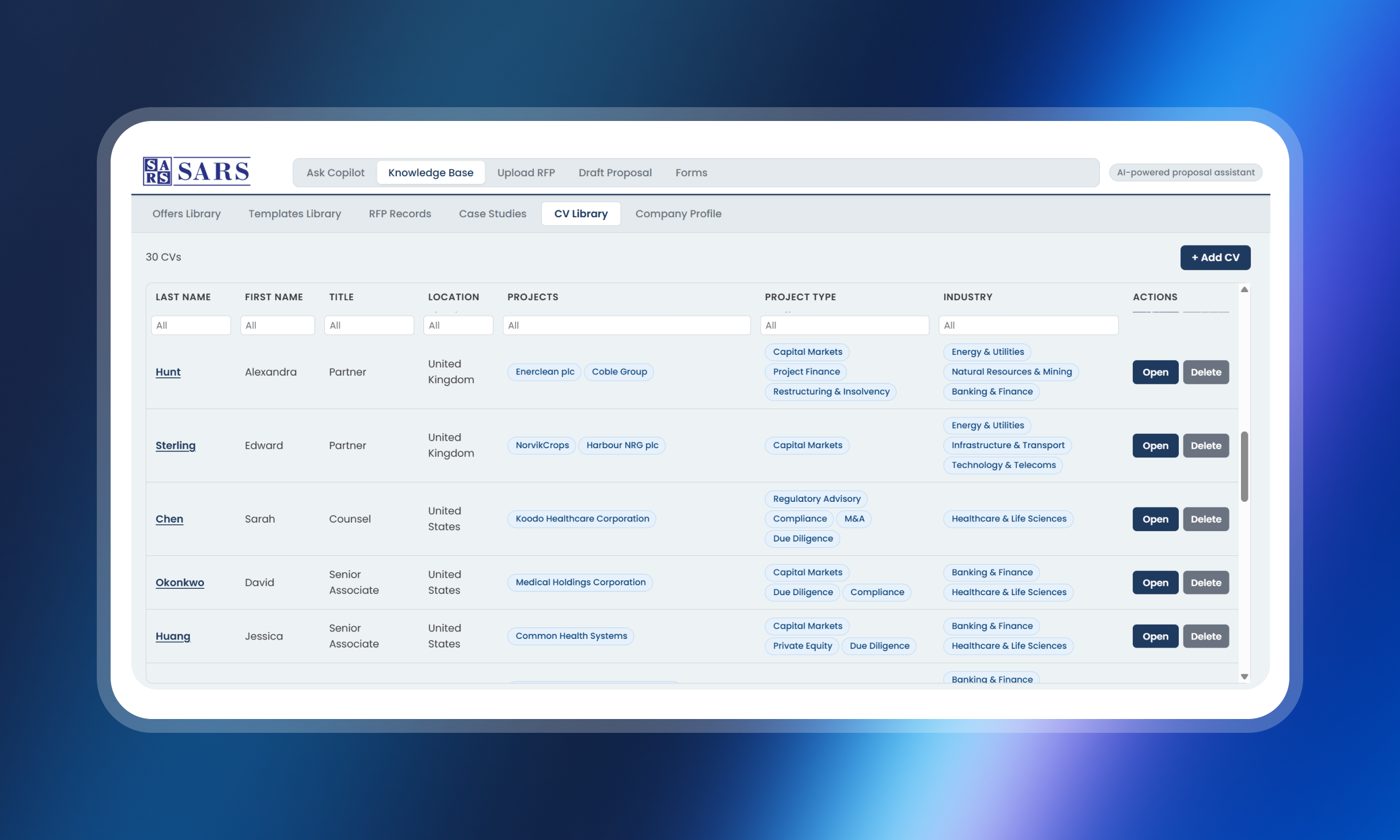Open the Company Profile sub-tab

point(678,214)
